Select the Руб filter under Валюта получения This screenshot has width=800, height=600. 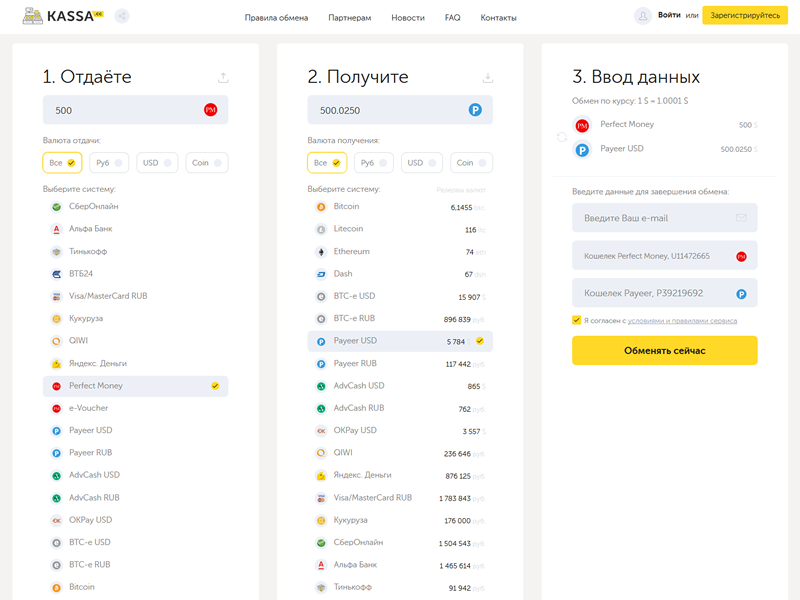pos(374,163)
